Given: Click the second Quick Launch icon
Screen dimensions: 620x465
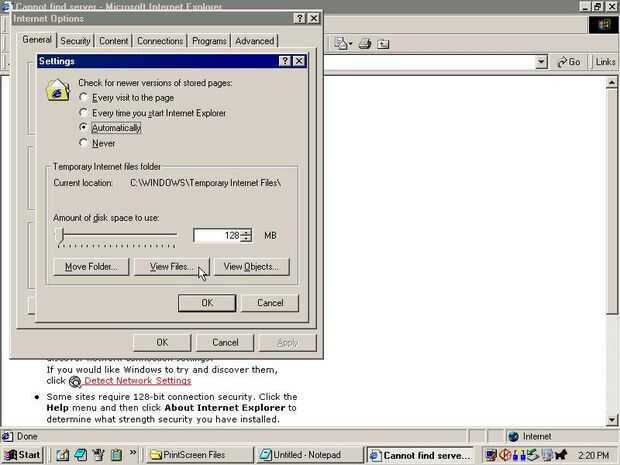Looking at the screenshot, I should [x=81, y=455].
